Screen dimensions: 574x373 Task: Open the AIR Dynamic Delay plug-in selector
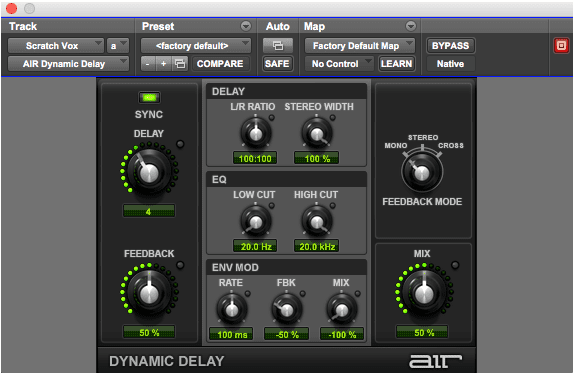point(68,64)
